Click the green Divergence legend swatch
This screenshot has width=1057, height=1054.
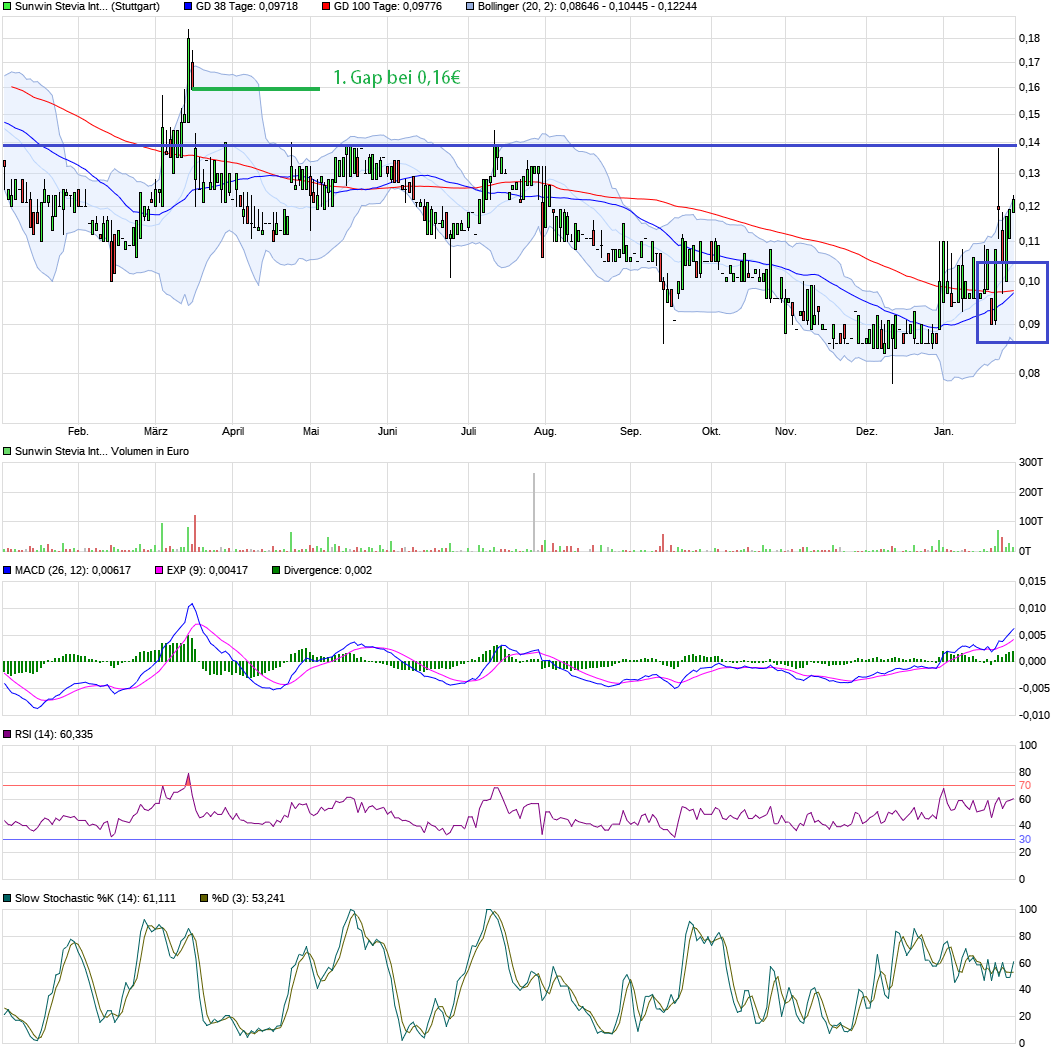click(x=276, y=570)
